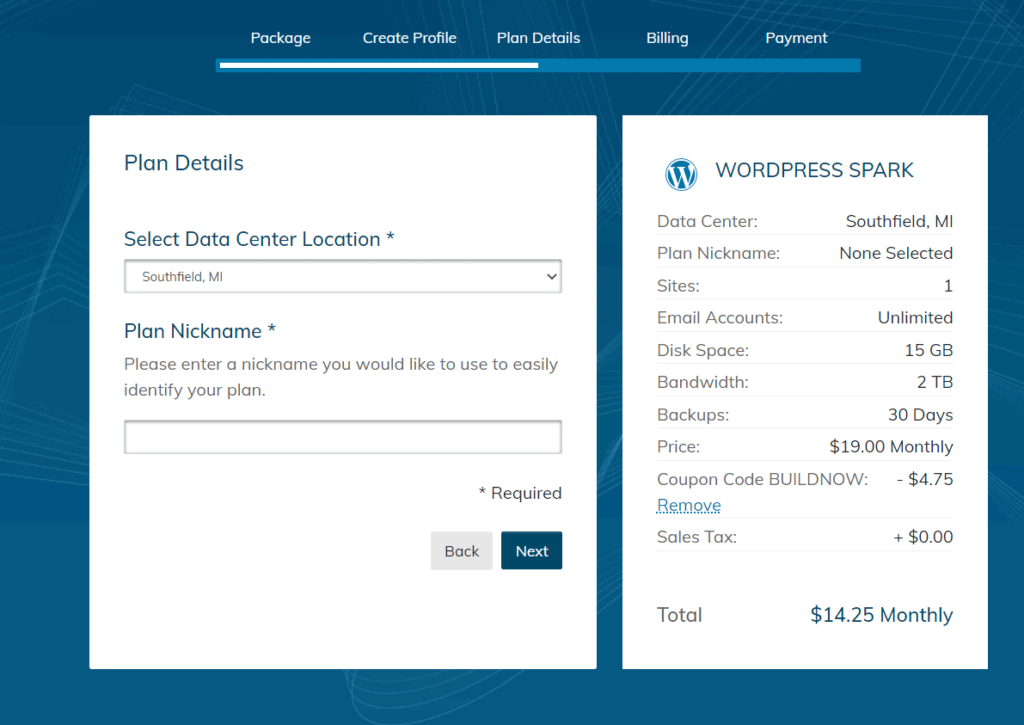Click the 30 Days backups value
The width and height of the screenshot is (1024, 725).
(x=920, y=415)
